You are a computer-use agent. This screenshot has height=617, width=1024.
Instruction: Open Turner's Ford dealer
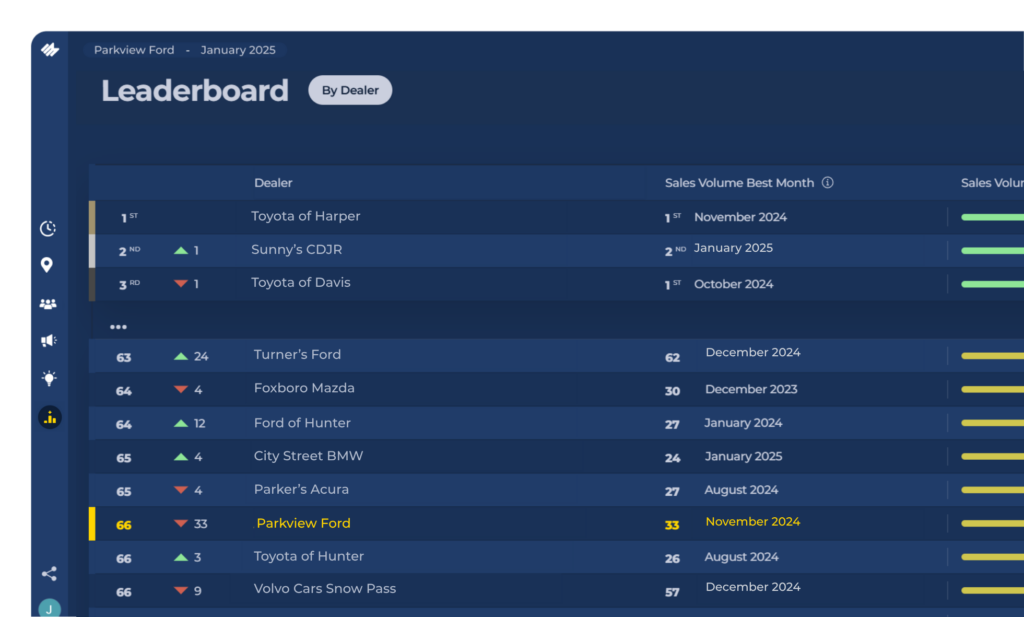[x=297, y=355]
